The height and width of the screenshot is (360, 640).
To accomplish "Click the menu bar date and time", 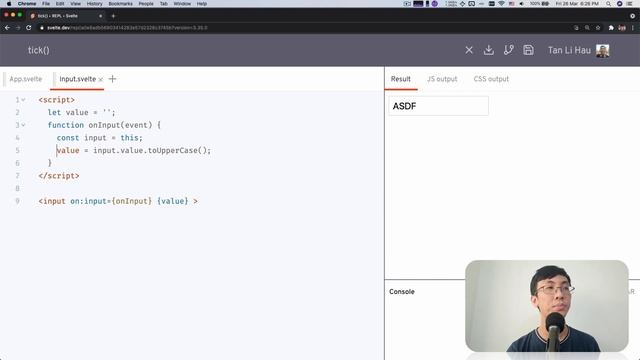I will click(577, 4).
